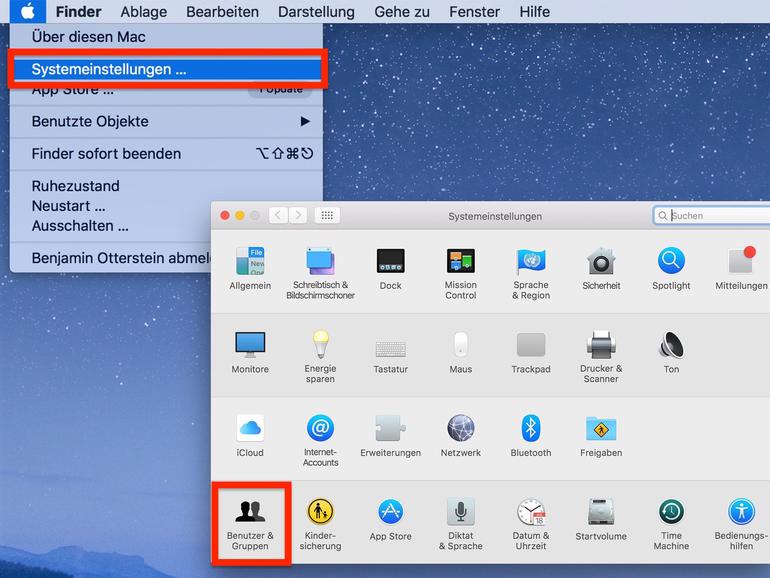The image size is (770, 578).
Task: Open the Bearbeiten menu
Action: (222, 11)
